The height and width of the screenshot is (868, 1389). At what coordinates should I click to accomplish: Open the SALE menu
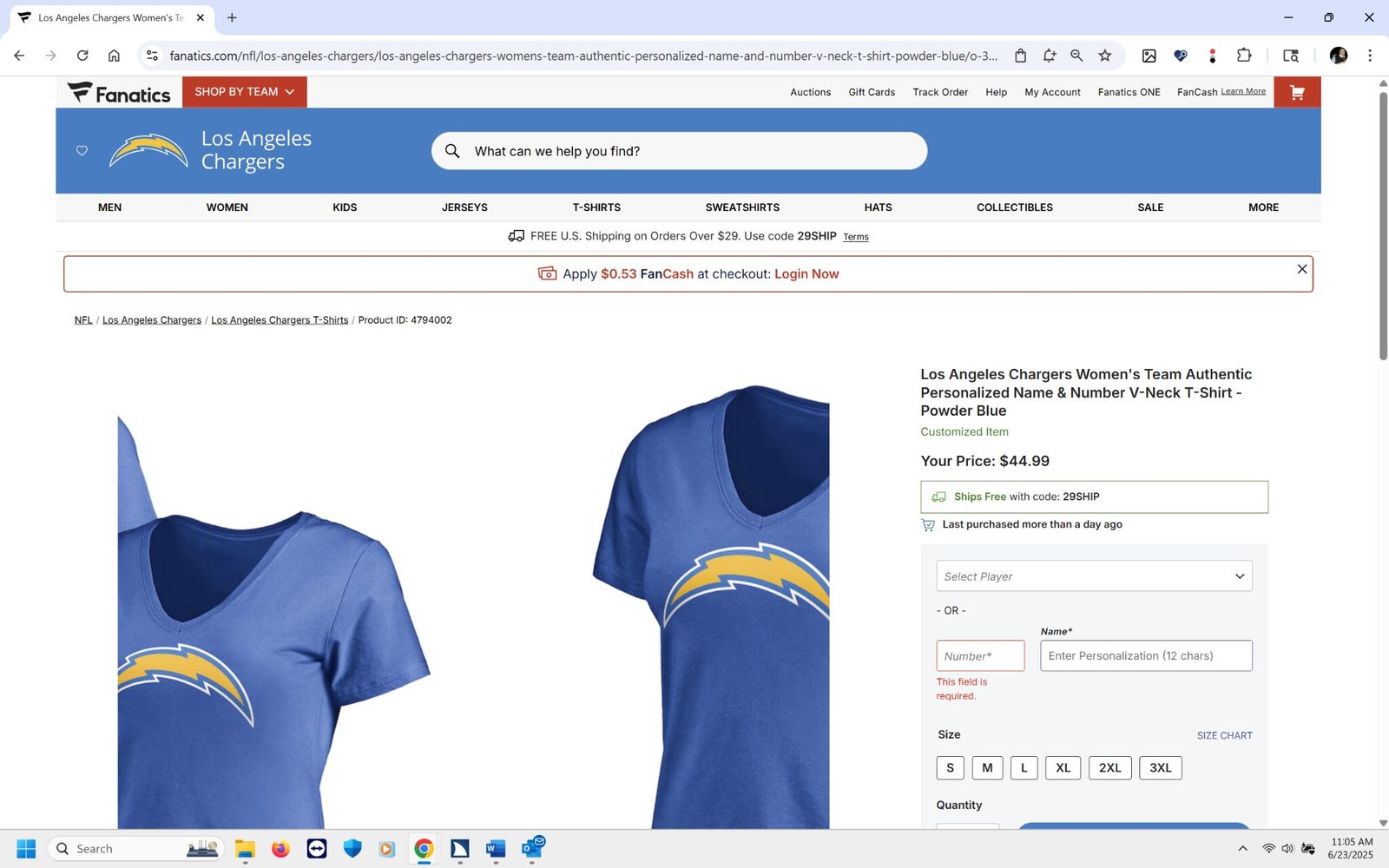point(1150,207)
